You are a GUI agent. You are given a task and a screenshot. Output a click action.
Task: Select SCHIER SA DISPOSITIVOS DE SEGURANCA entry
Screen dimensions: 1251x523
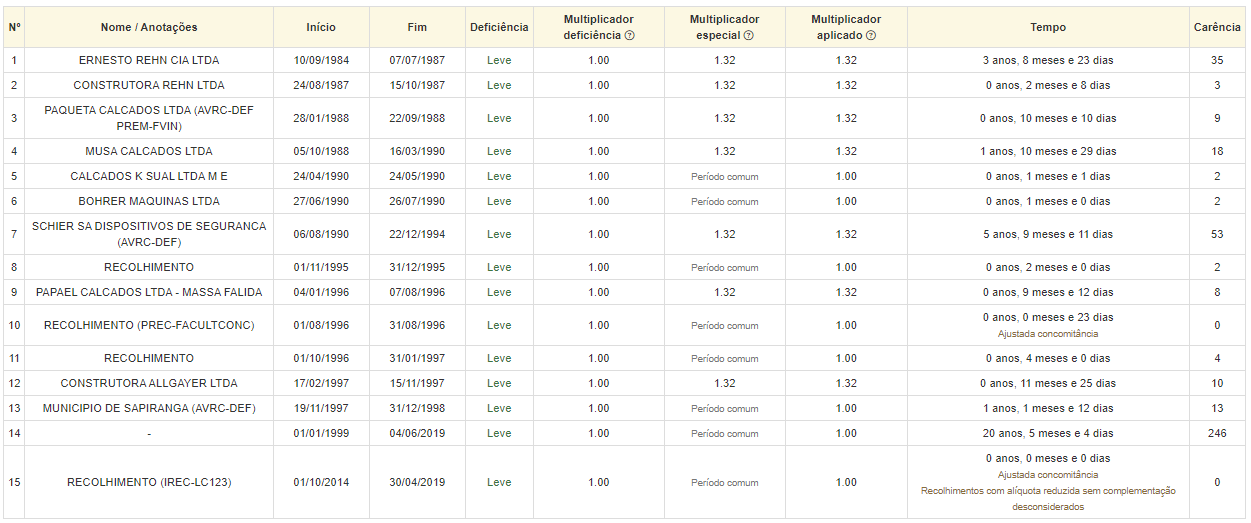[x=149, y=234]
